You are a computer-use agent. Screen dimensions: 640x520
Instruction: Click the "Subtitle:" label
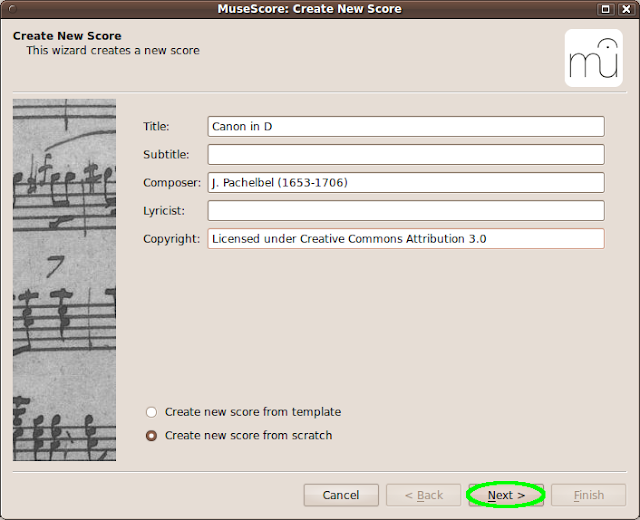pos(166,155)
